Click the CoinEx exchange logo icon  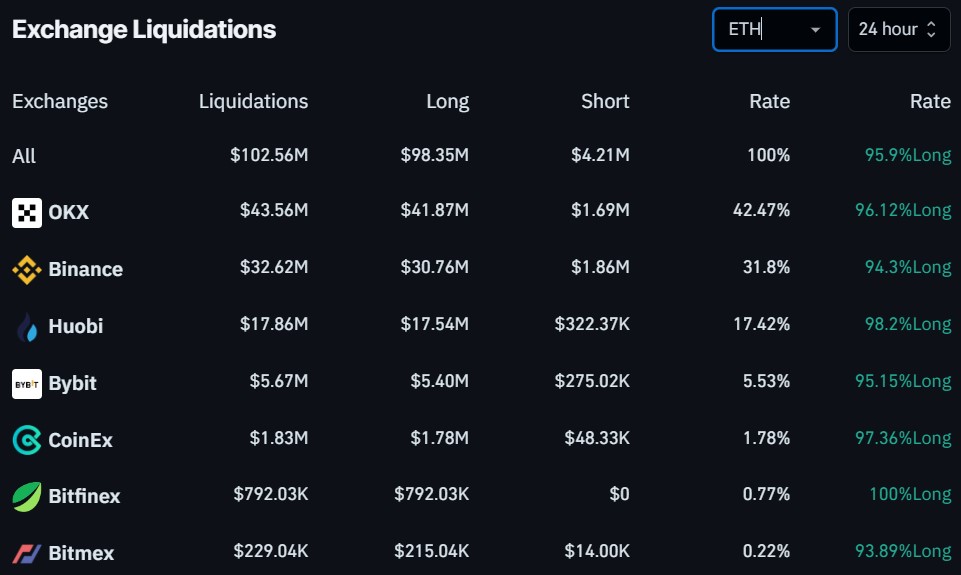(x=27, y=439)
